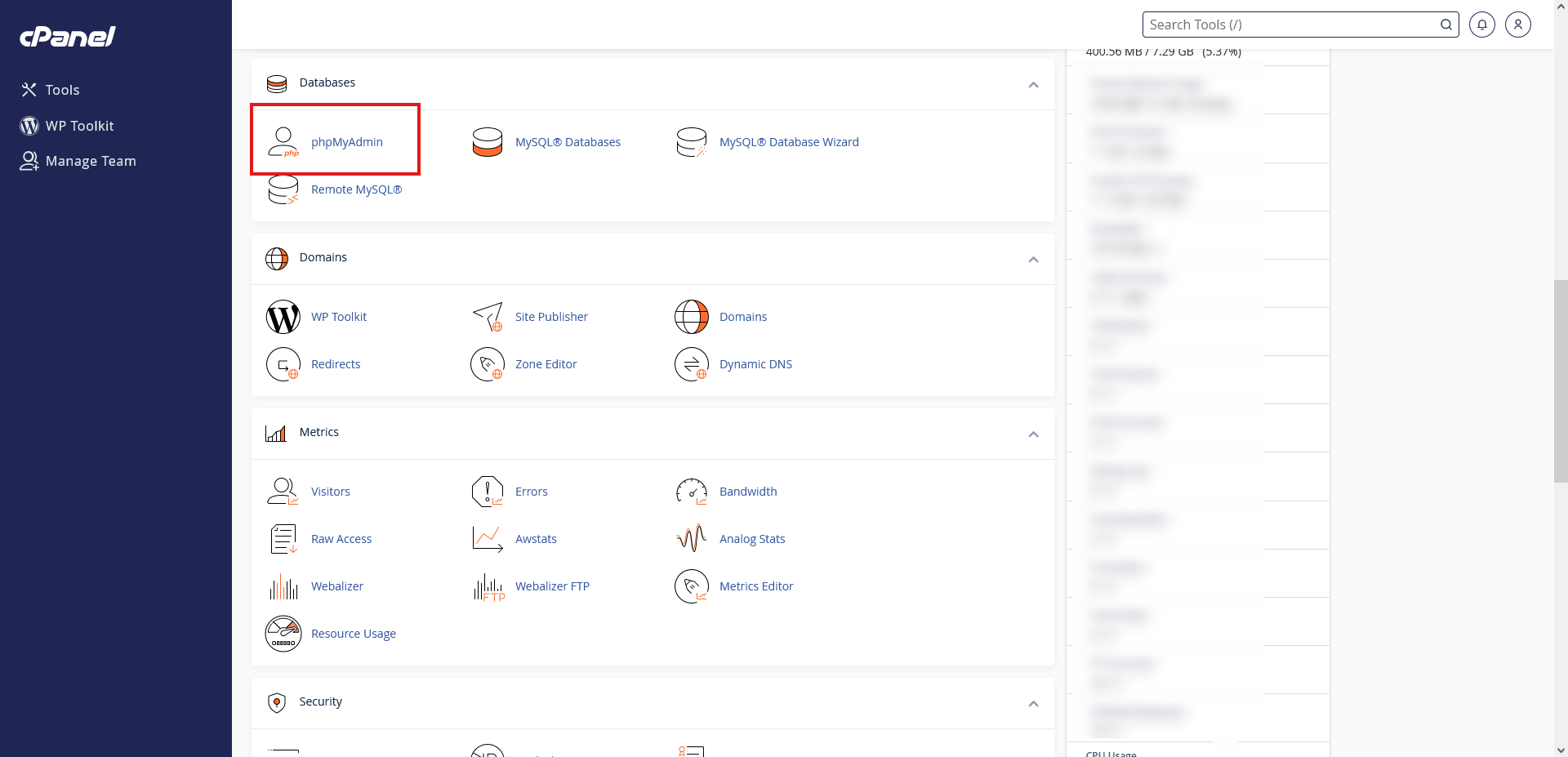Click the Dynamic DNS icon

[692, 364]
